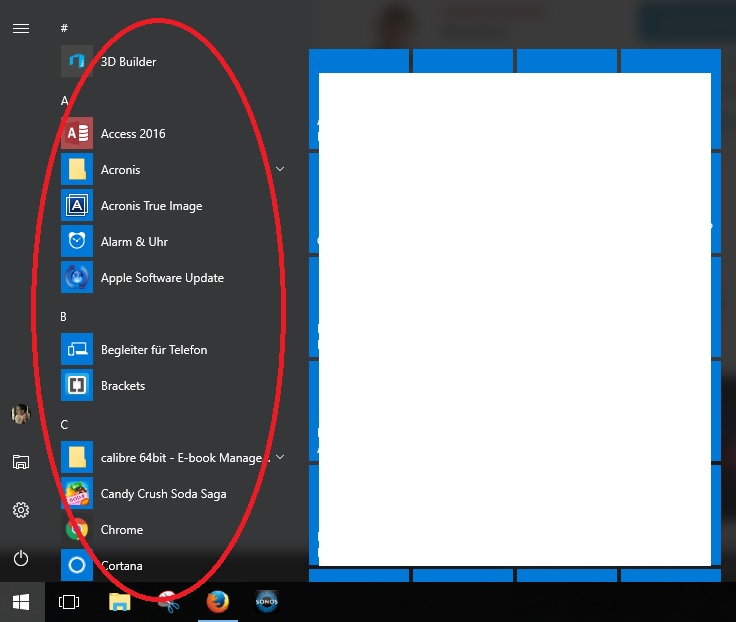Screen dimensions: 736x622
Task: Open the Alarm & Uhr clock icon
Action: [77, 241]
